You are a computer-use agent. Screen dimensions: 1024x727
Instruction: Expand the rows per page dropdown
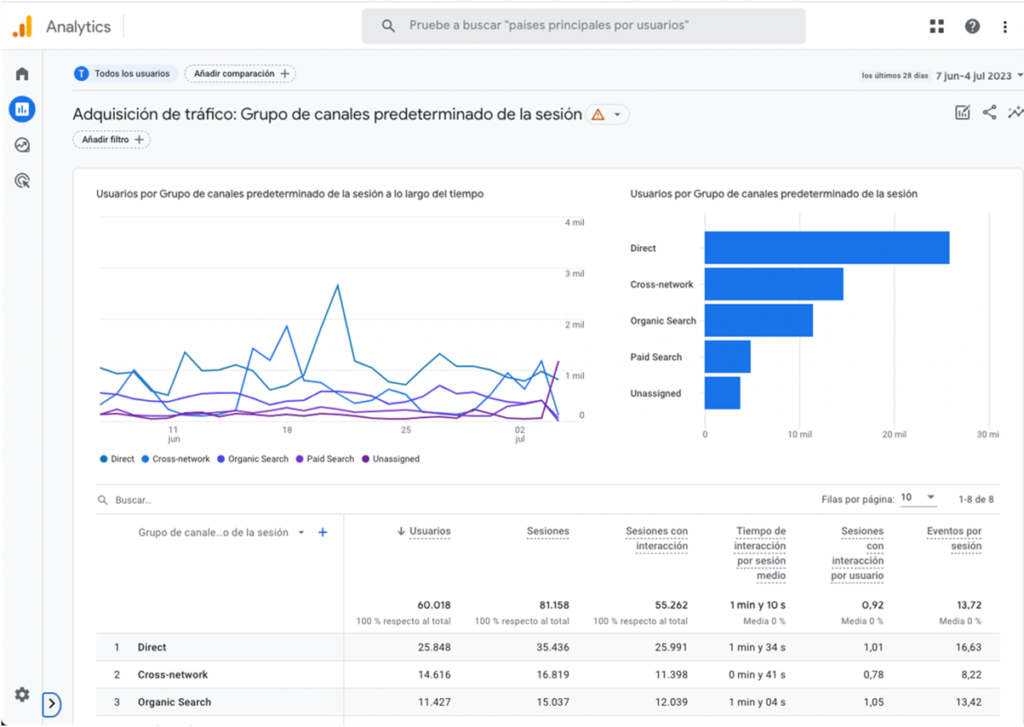pos(917,497)
